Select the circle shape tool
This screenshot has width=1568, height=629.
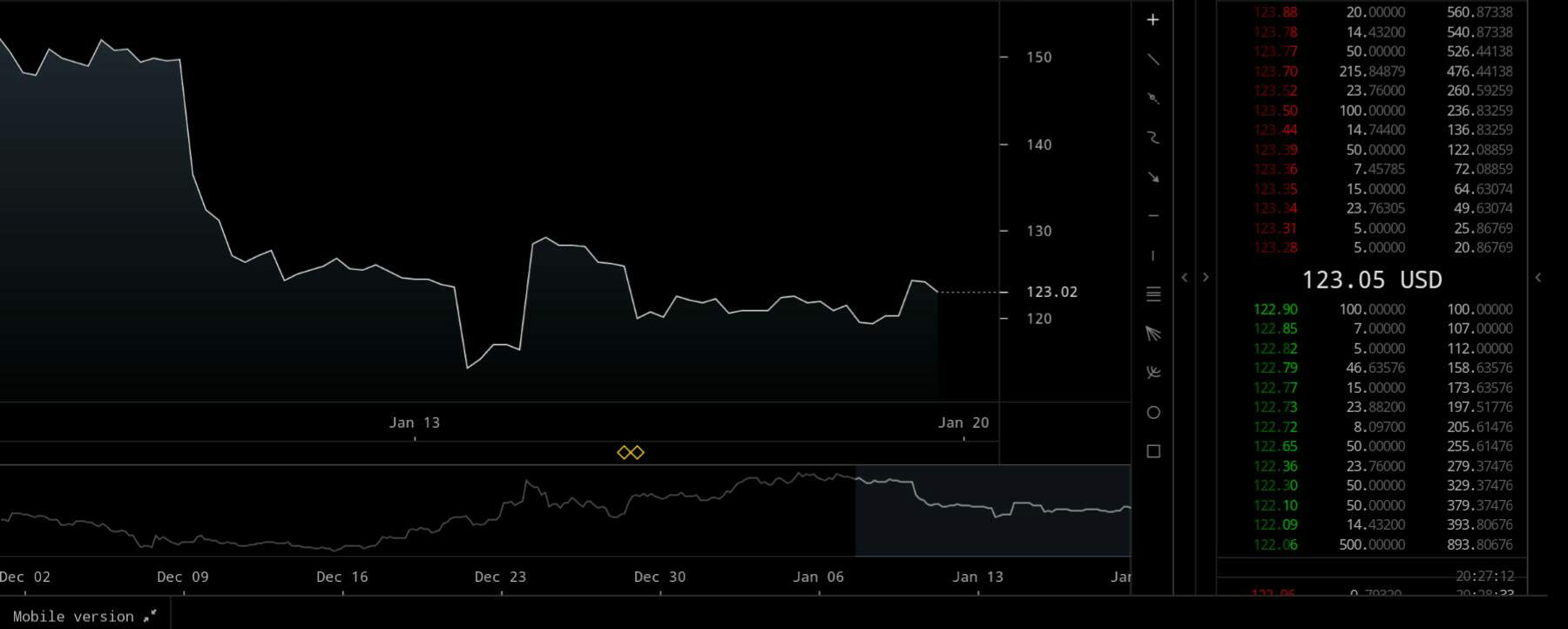1152,412
